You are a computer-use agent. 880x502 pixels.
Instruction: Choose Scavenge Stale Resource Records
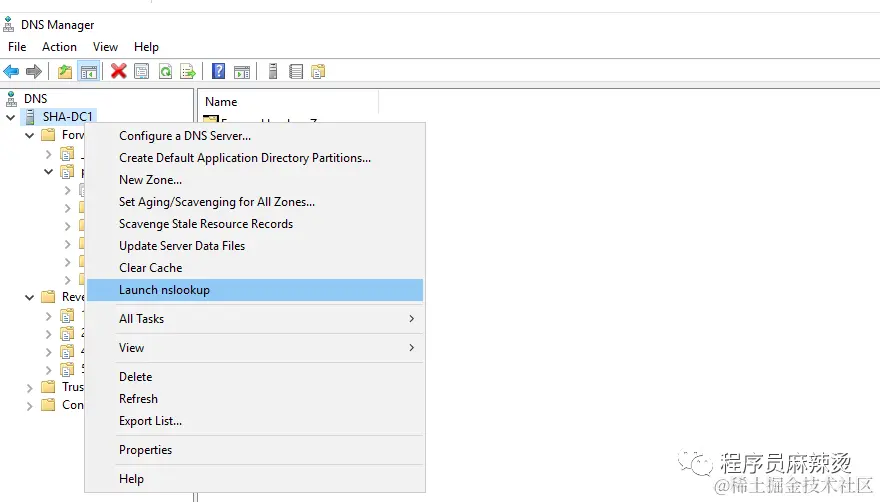click(x=255, y=223)
